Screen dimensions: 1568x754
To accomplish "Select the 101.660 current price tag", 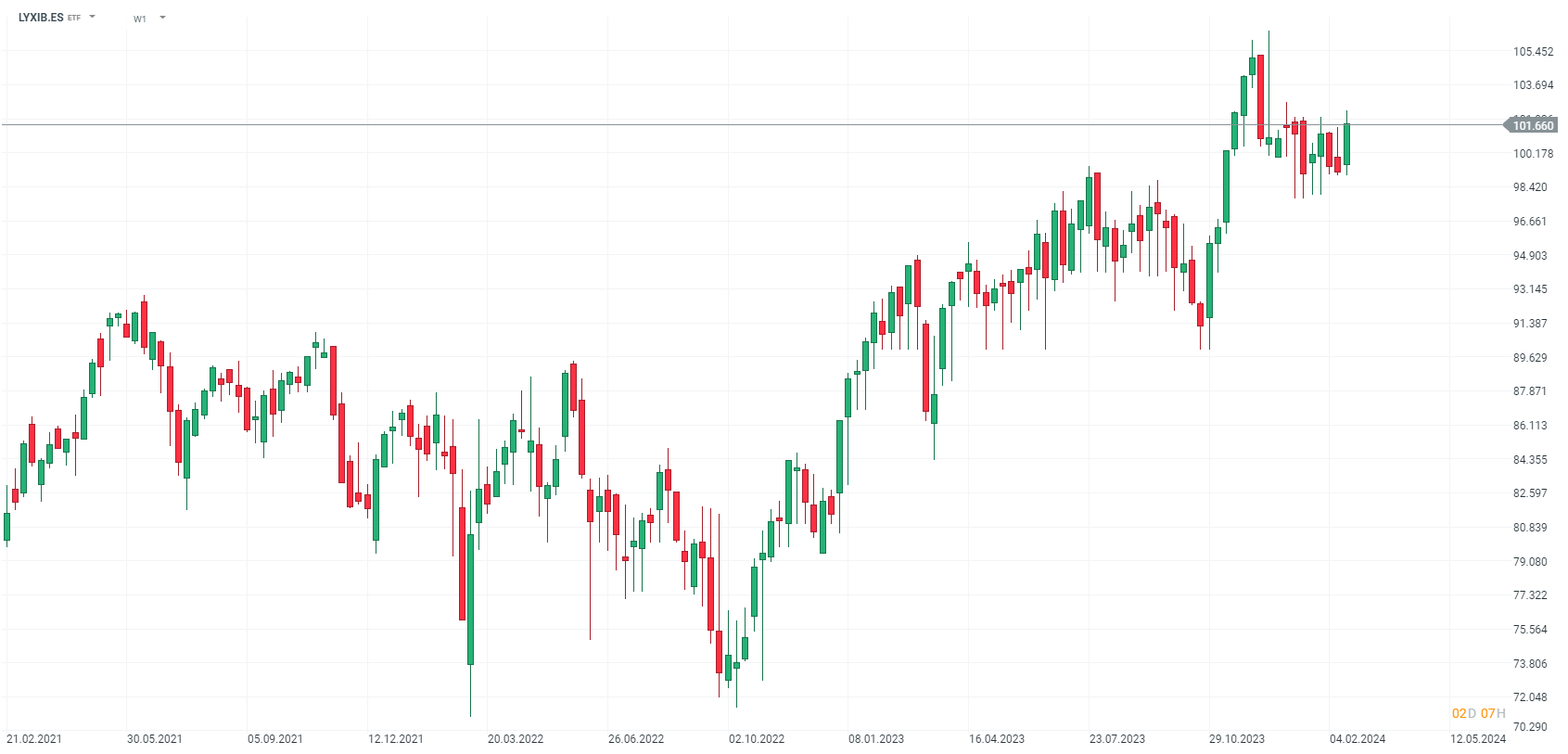I will pyautogui.click(x=1532, y=126).
